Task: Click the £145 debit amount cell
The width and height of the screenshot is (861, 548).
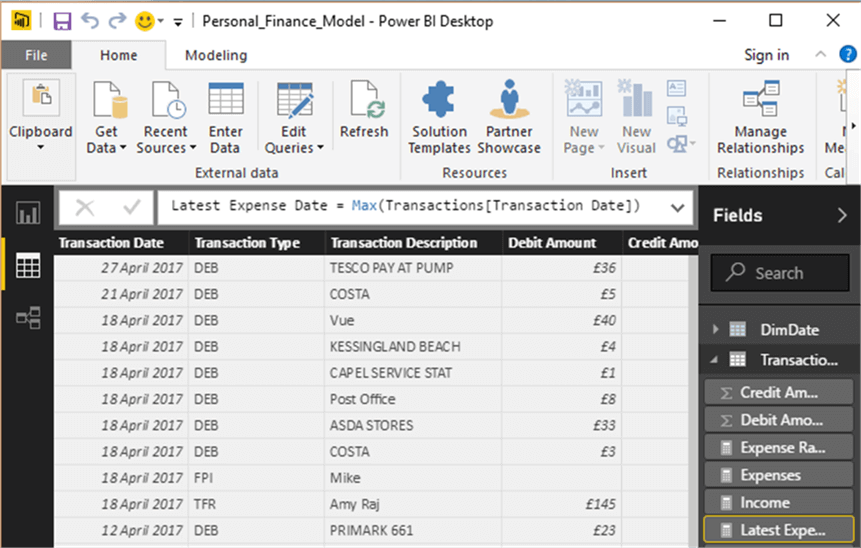Action: coord(562,504)
